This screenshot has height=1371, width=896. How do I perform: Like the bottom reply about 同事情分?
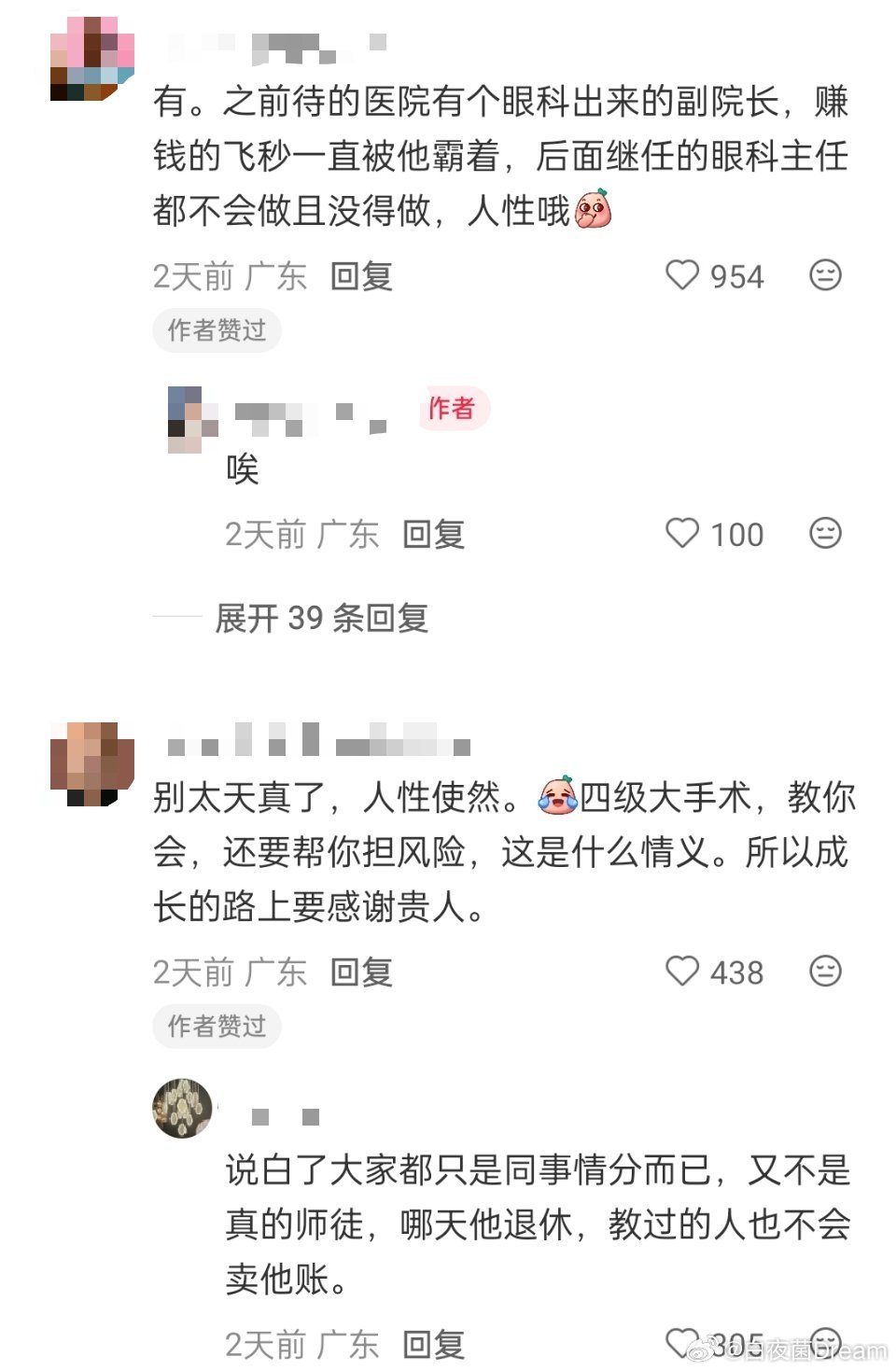tap(682, 1344)
